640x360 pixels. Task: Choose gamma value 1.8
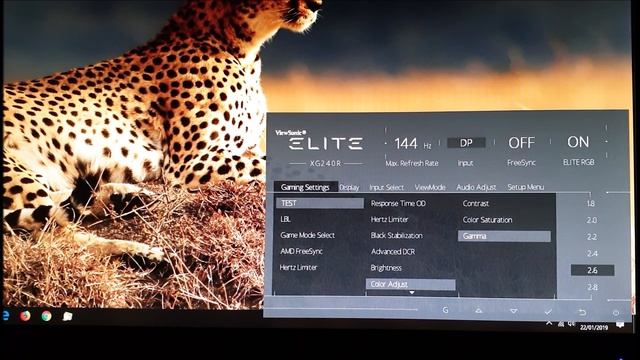click(x=591, y=203)
